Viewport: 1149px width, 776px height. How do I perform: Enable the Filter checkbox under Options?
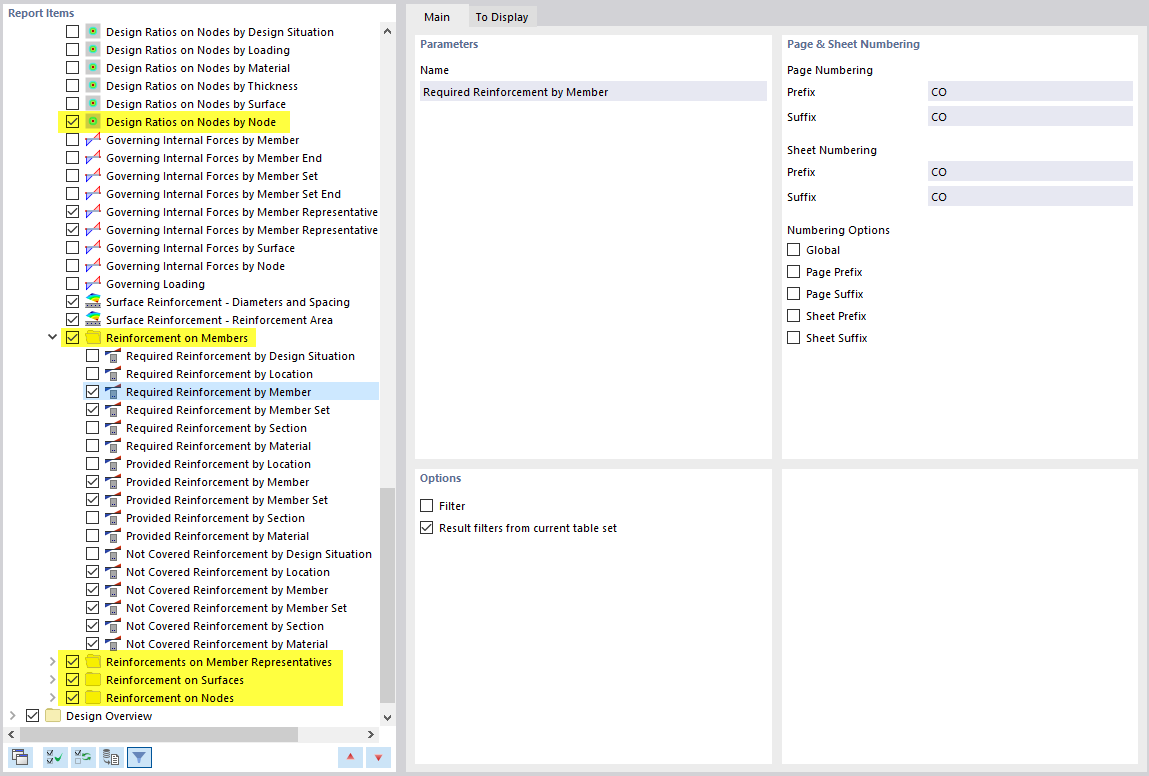pos(426,506)
